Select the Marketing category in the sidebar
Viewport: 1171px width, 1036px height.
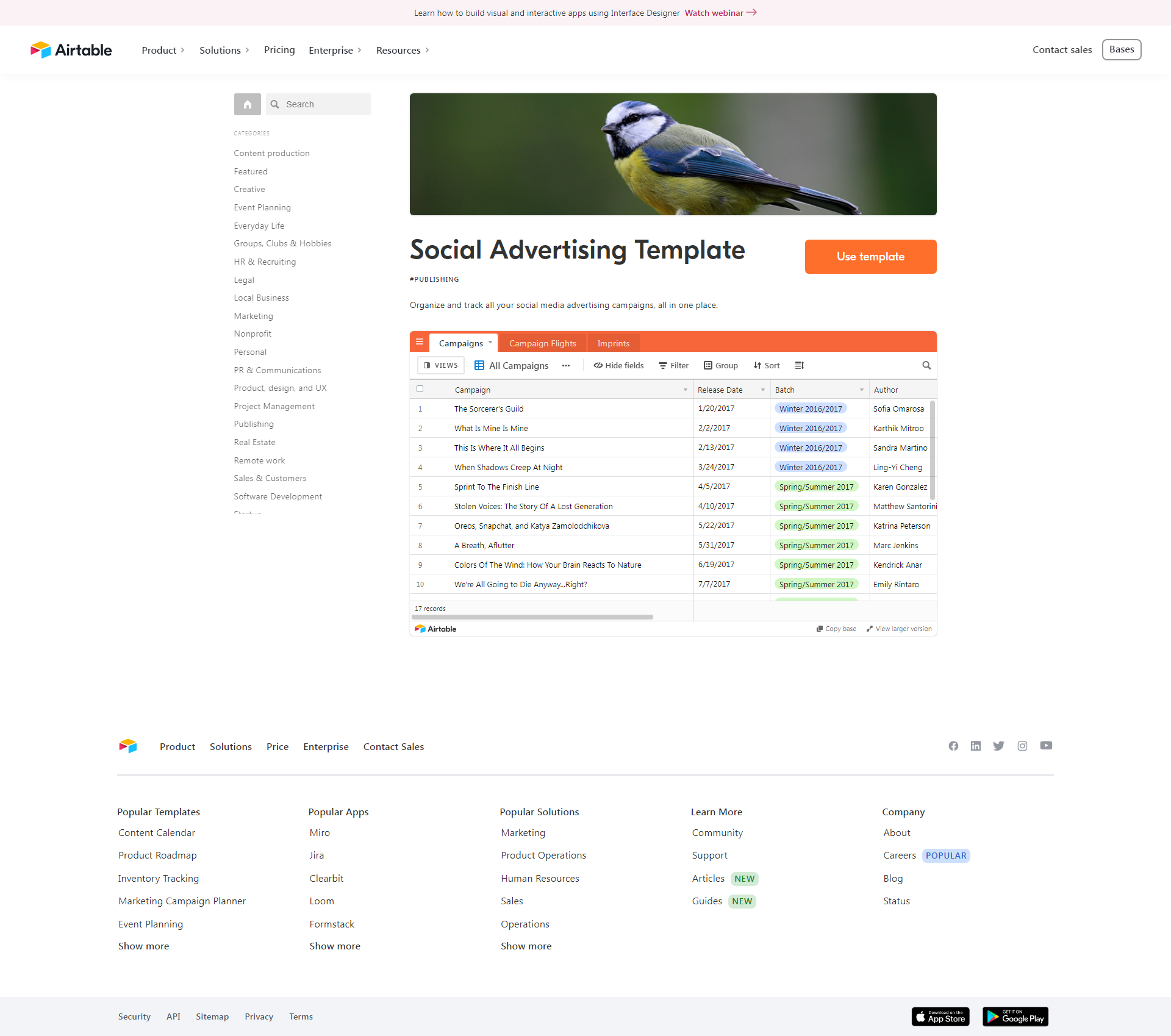click(253, 316)
